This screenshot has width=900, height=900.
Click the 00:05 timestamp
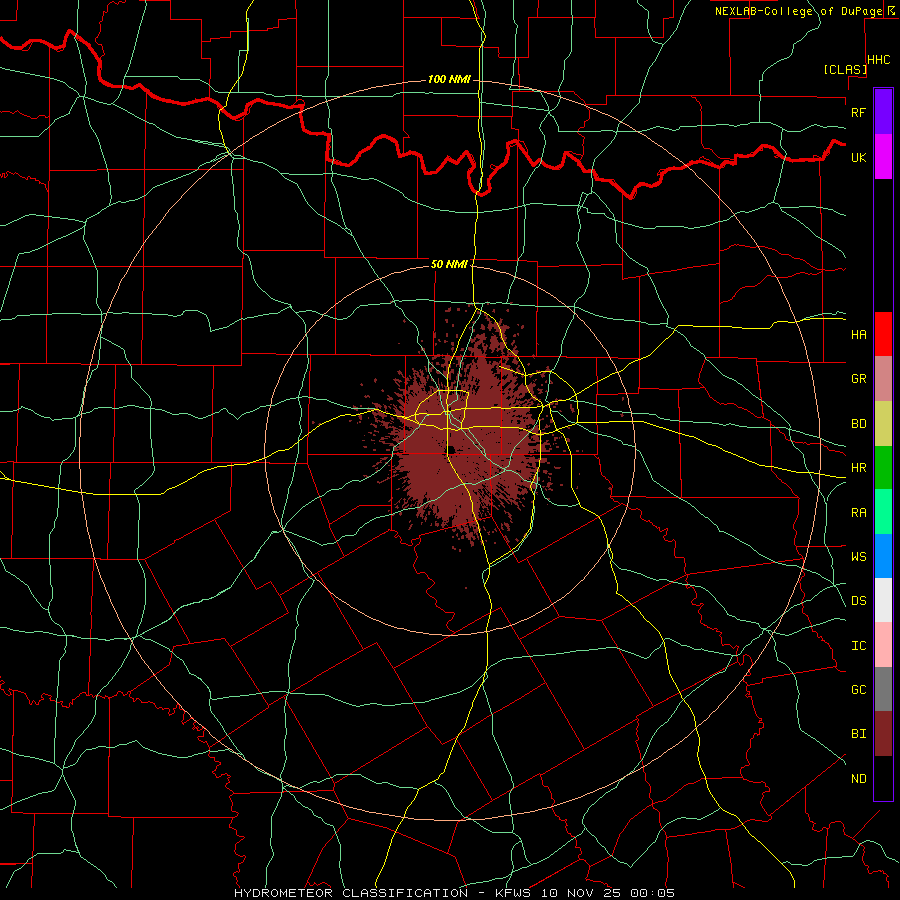tap(652, 893)
